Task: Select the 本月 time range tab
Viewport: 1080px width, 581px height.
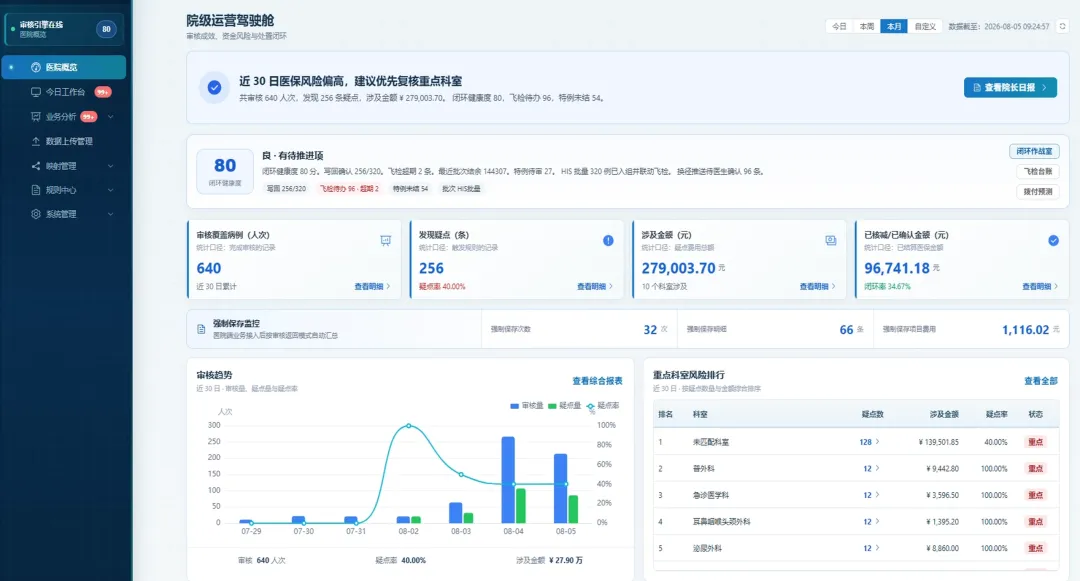Action: coord(894,26)
